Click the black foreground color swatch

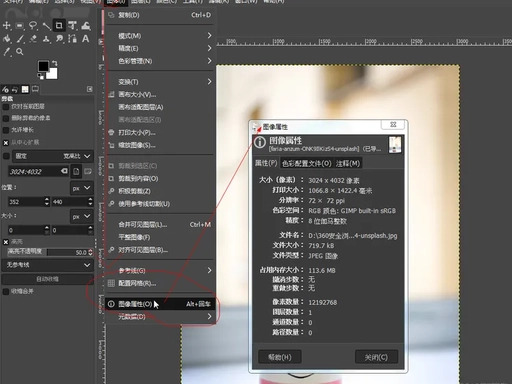pos(43,66)
